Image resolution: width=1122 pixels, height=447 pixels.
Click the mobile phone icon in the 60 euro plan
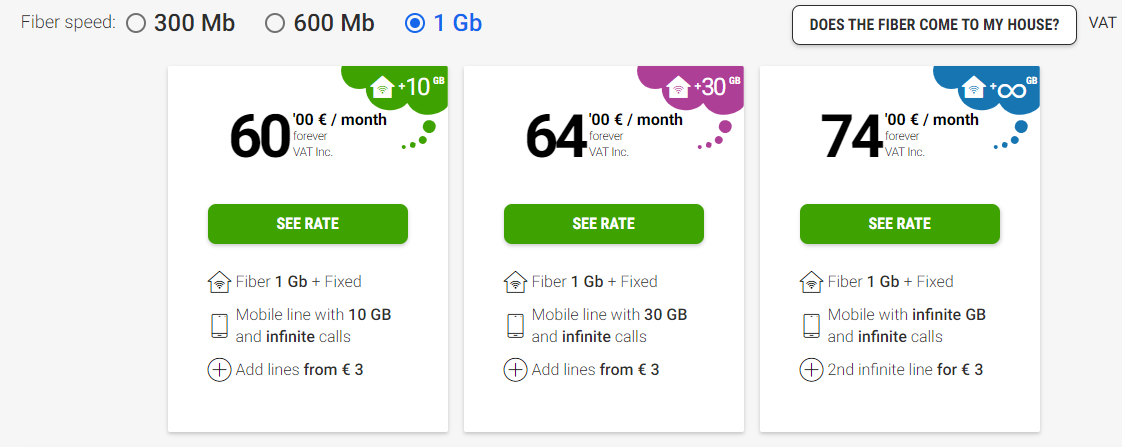pyautogui.click(x=219, y=326)
